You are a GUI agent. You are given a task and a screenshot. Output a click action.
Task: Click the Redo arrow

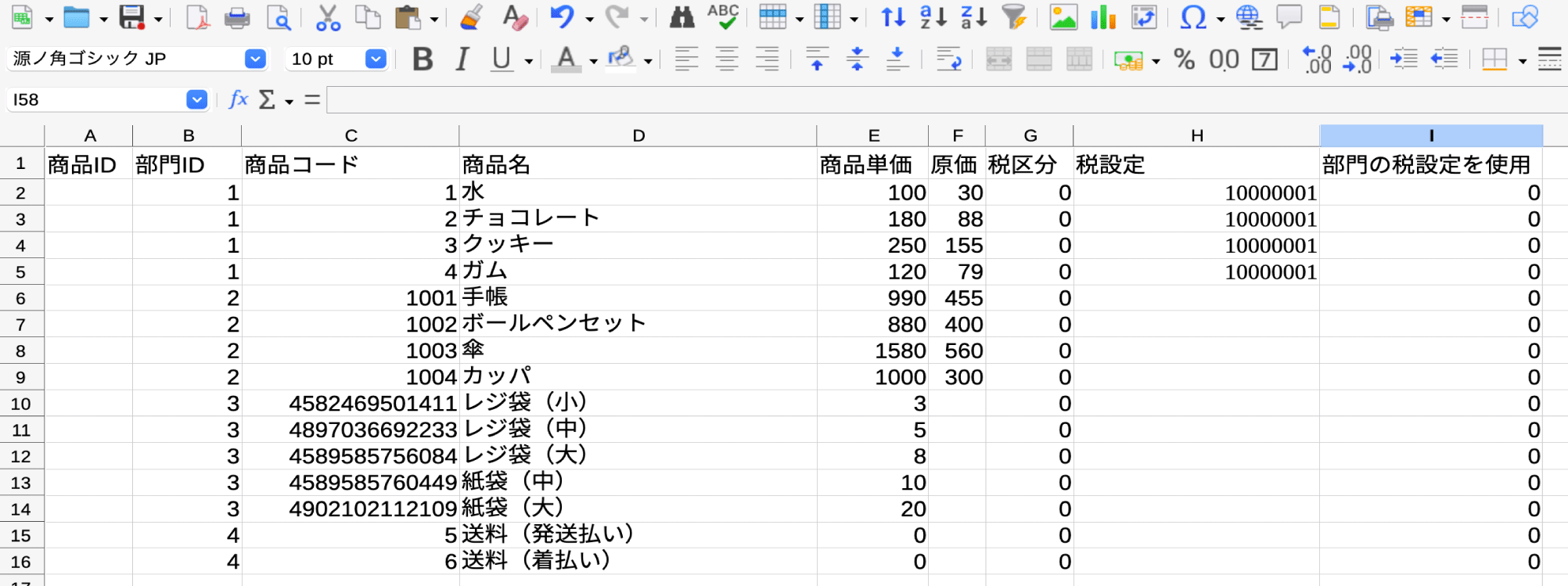pyautogui.click(x=617, y=17)
